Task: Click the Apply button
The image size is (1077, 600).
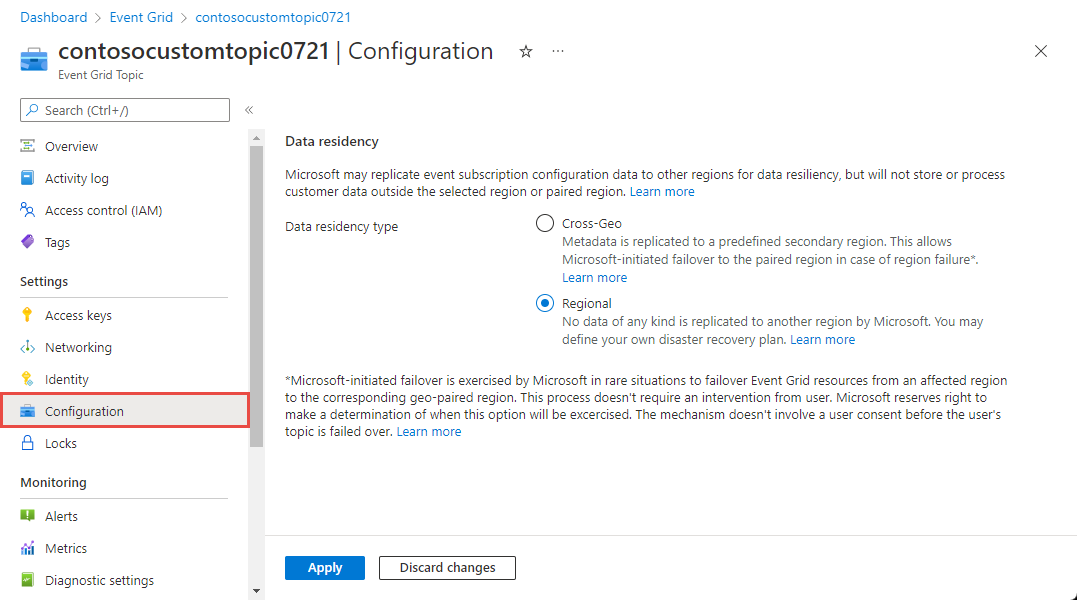Action: click(325, 568)
